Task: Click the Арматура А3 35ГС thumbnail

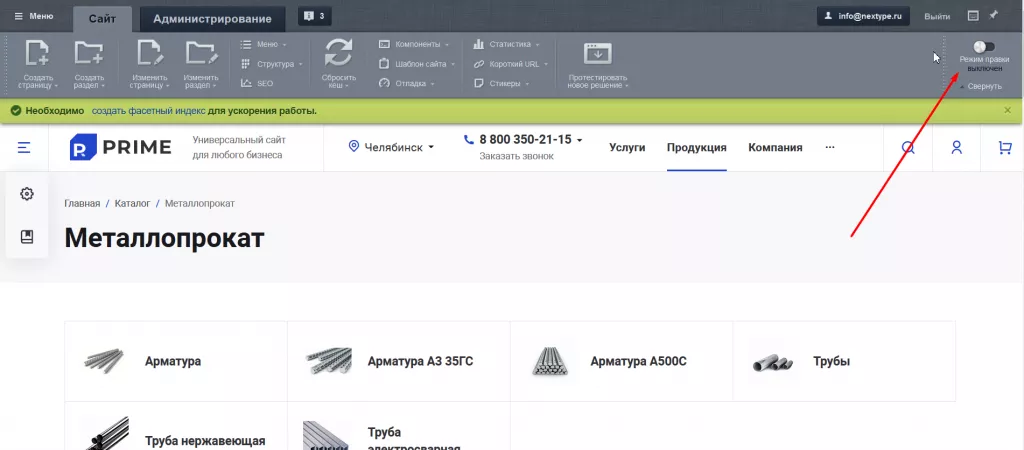Action: (328, 361)
